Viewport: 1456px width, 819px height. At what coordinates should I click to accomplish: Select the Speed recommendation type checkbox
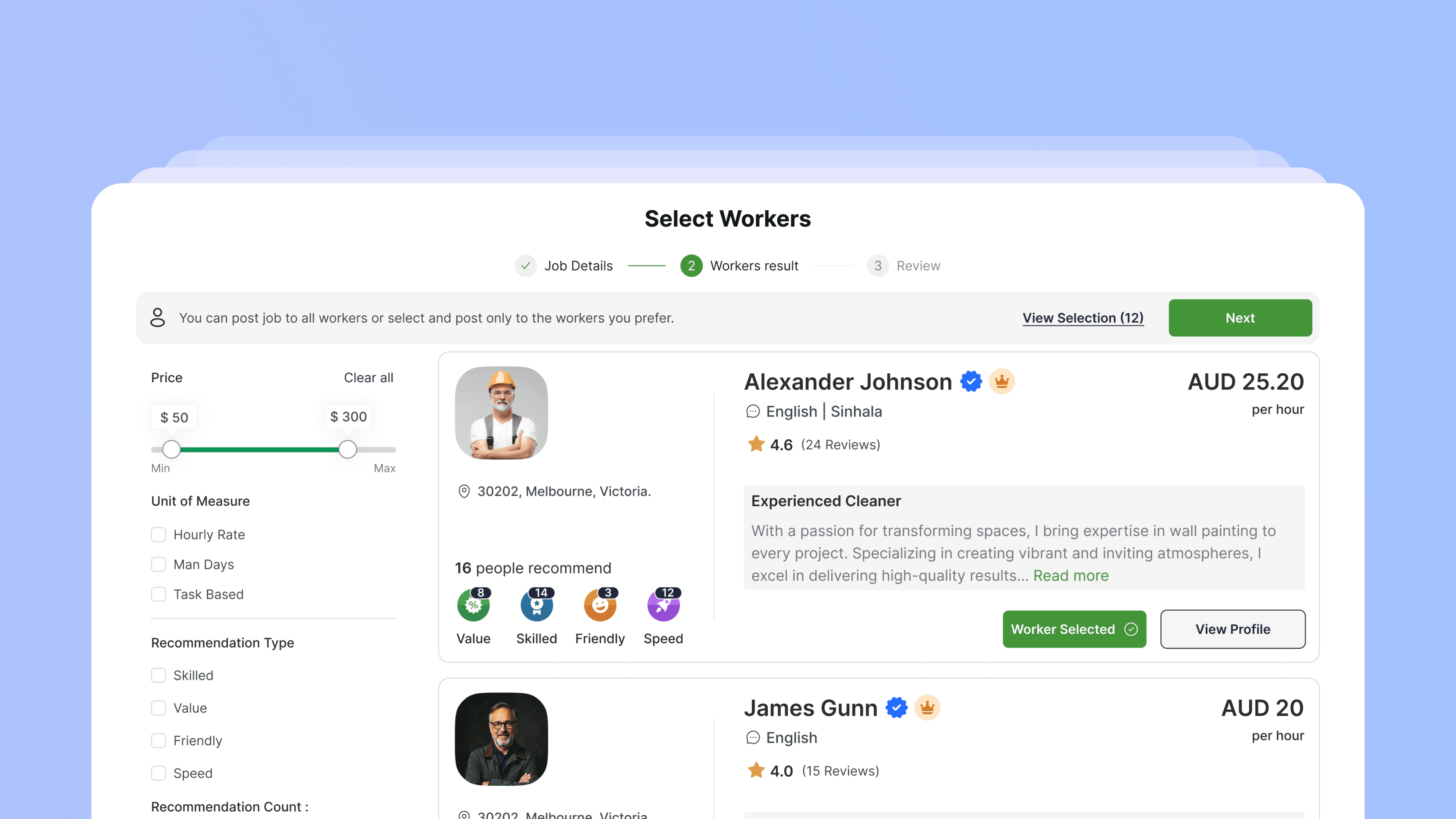[158, 773]
